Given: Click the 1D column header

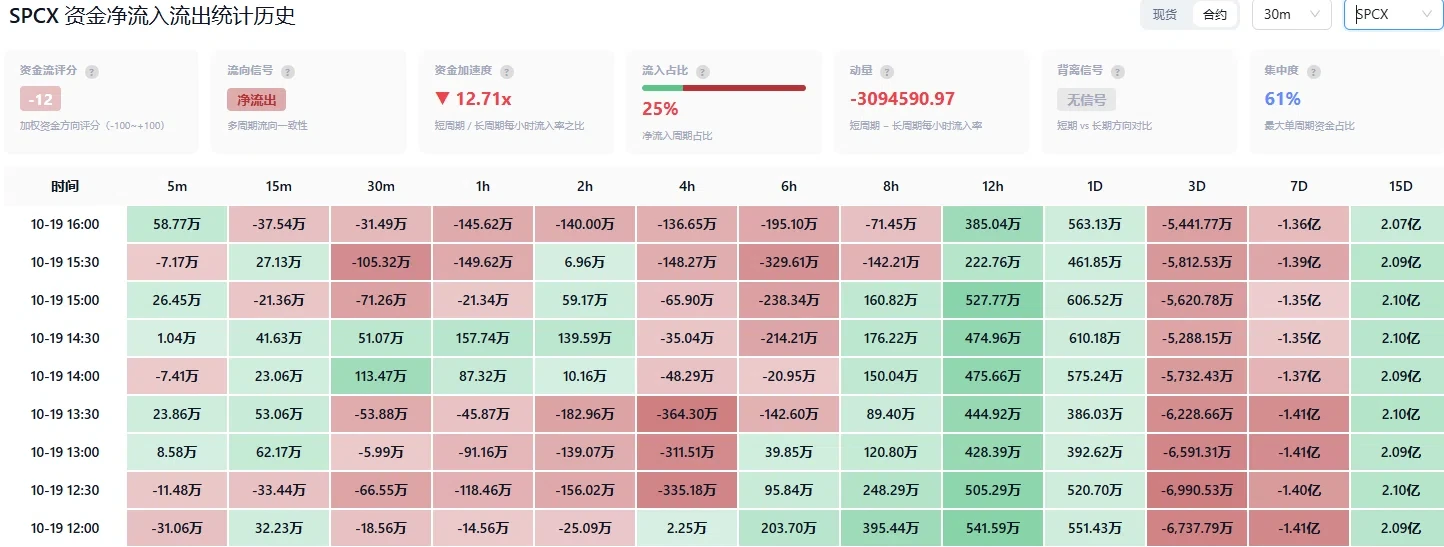Looking at the screenshot, I should (x=1095, y=187).
